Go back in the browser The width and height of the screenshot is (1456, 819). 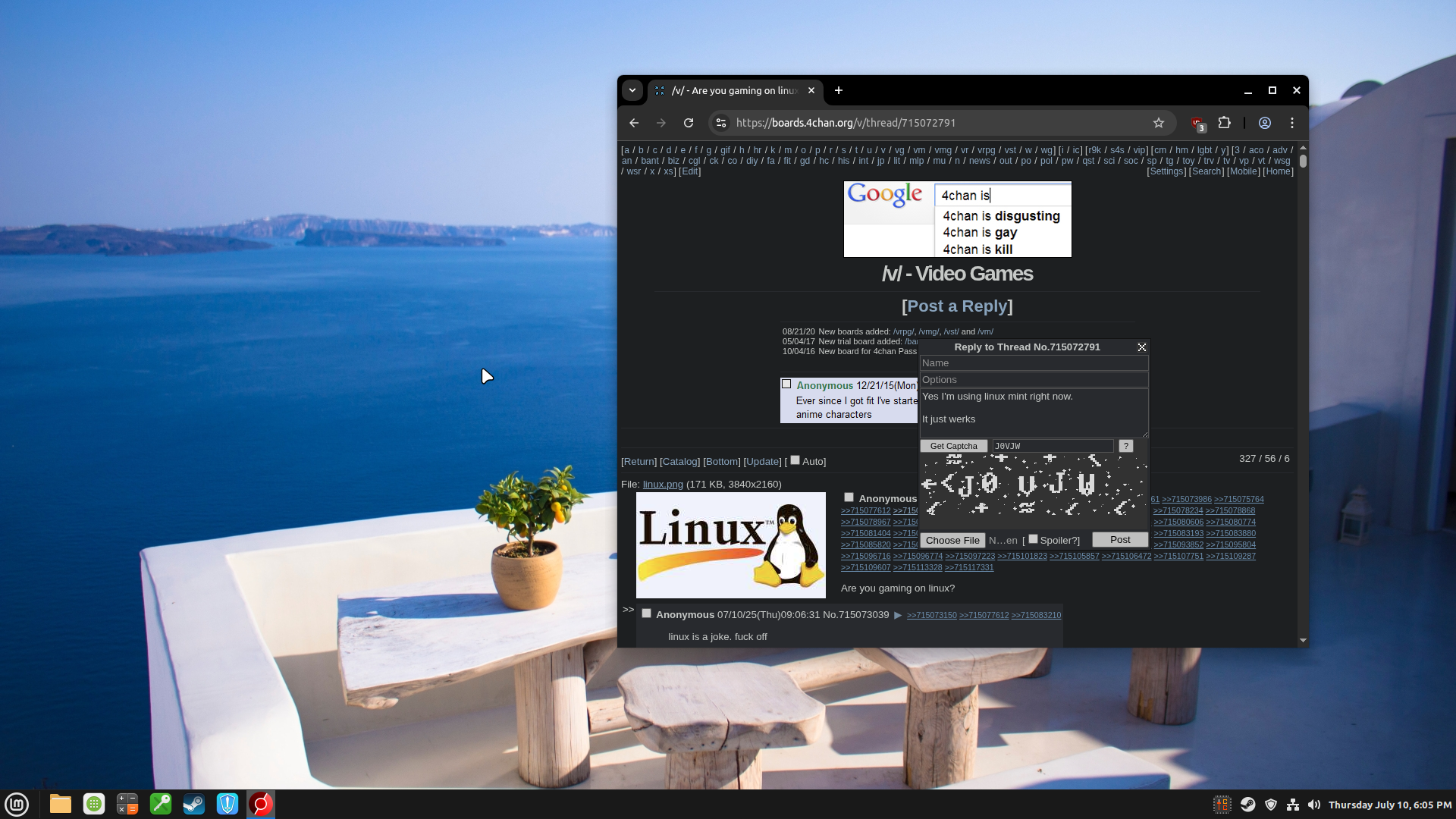coord(634,123)
